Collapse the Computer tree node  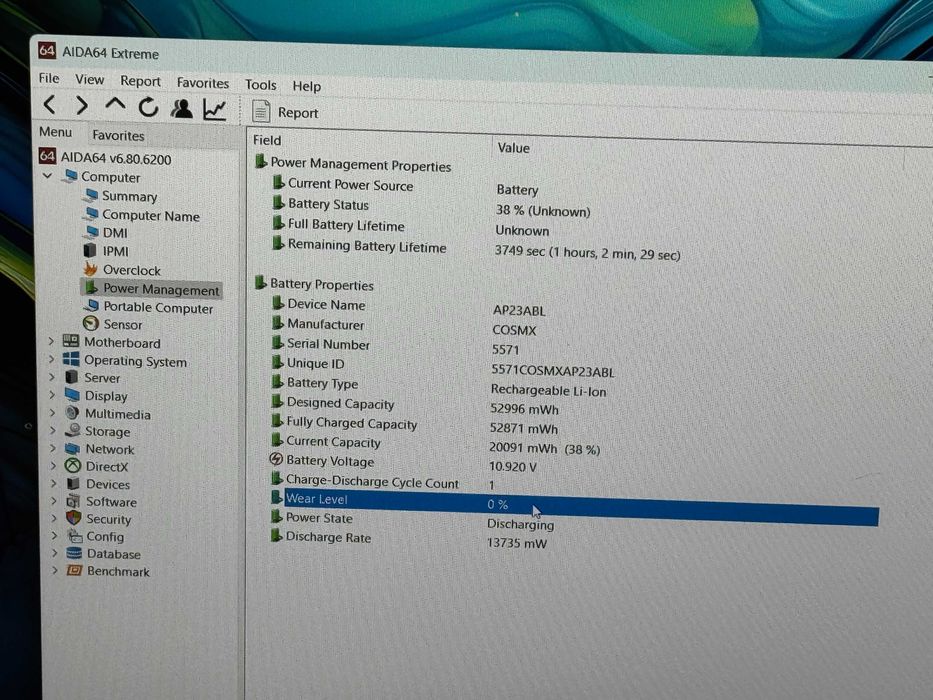(x=48, y=176)
